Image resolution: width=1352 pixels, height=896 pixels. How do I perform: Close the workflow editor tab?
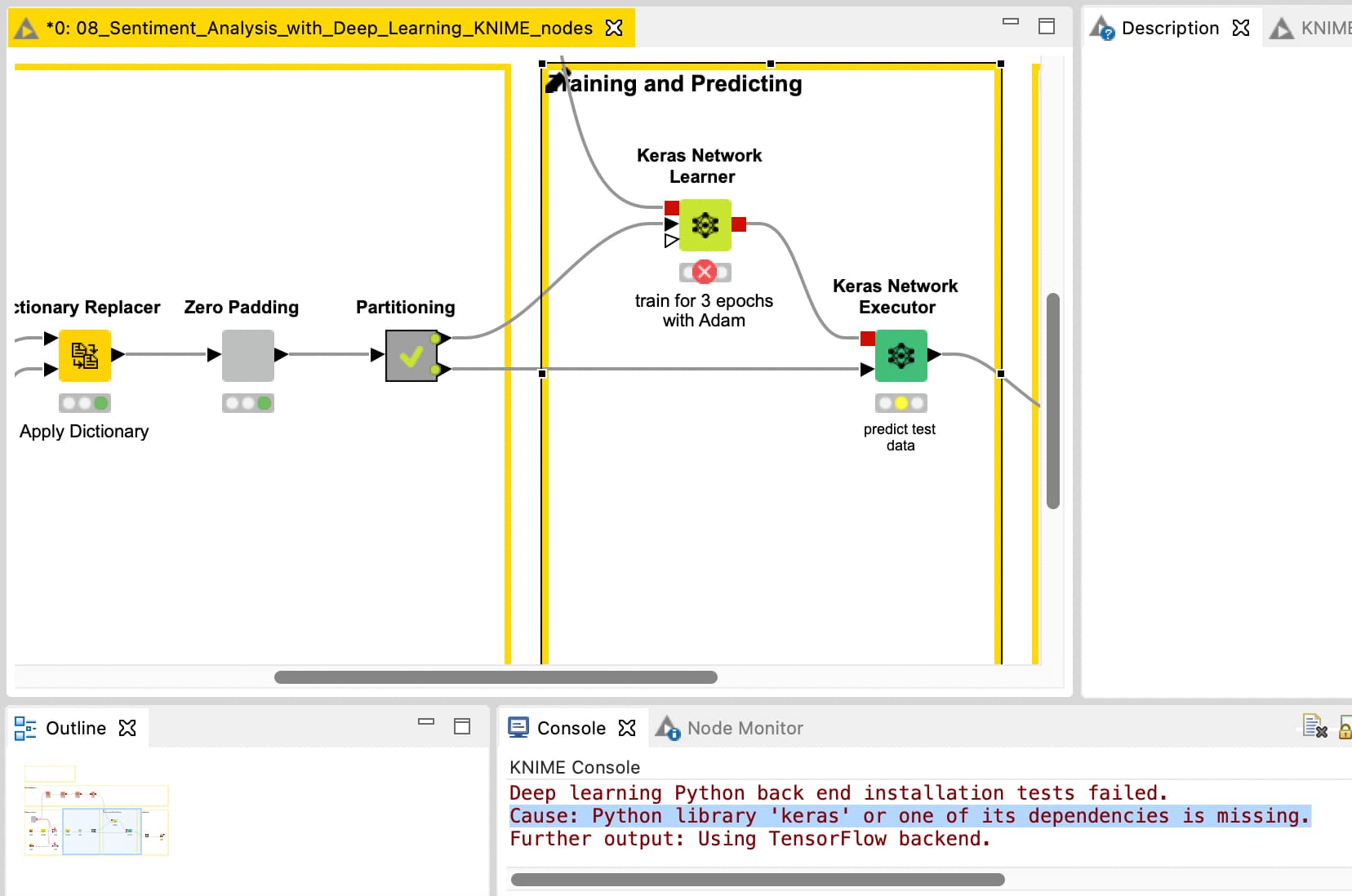(x=614, y=28)
